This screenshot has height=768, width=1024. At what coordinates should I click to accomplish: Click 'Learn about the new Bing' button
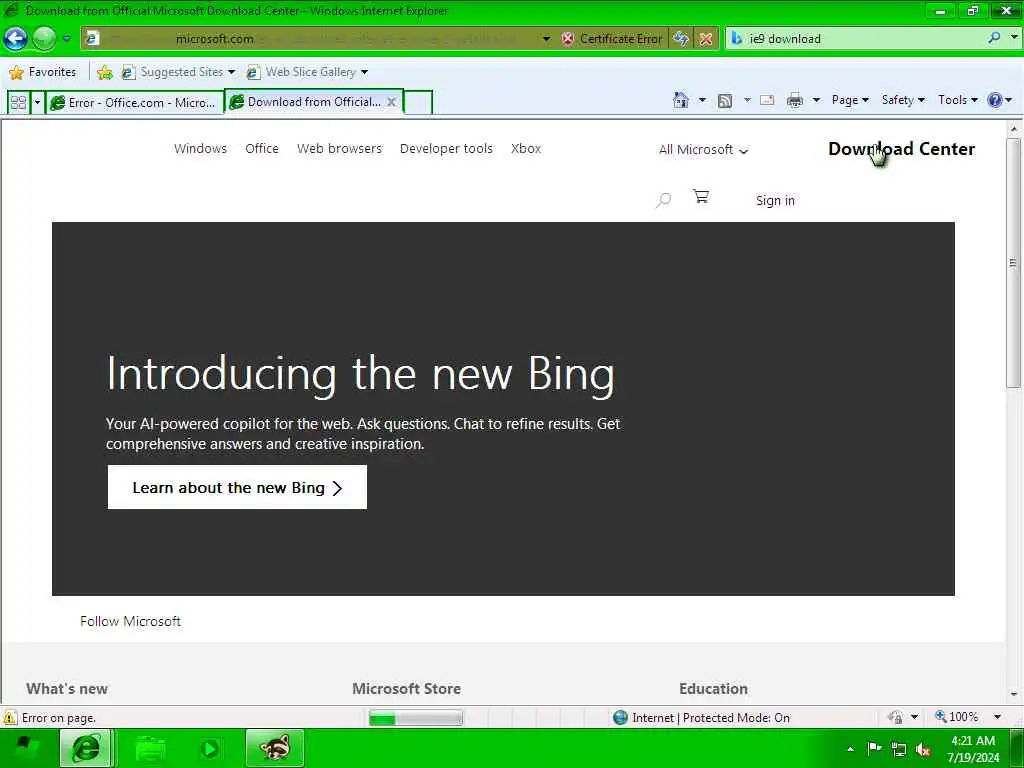point(237,487)
